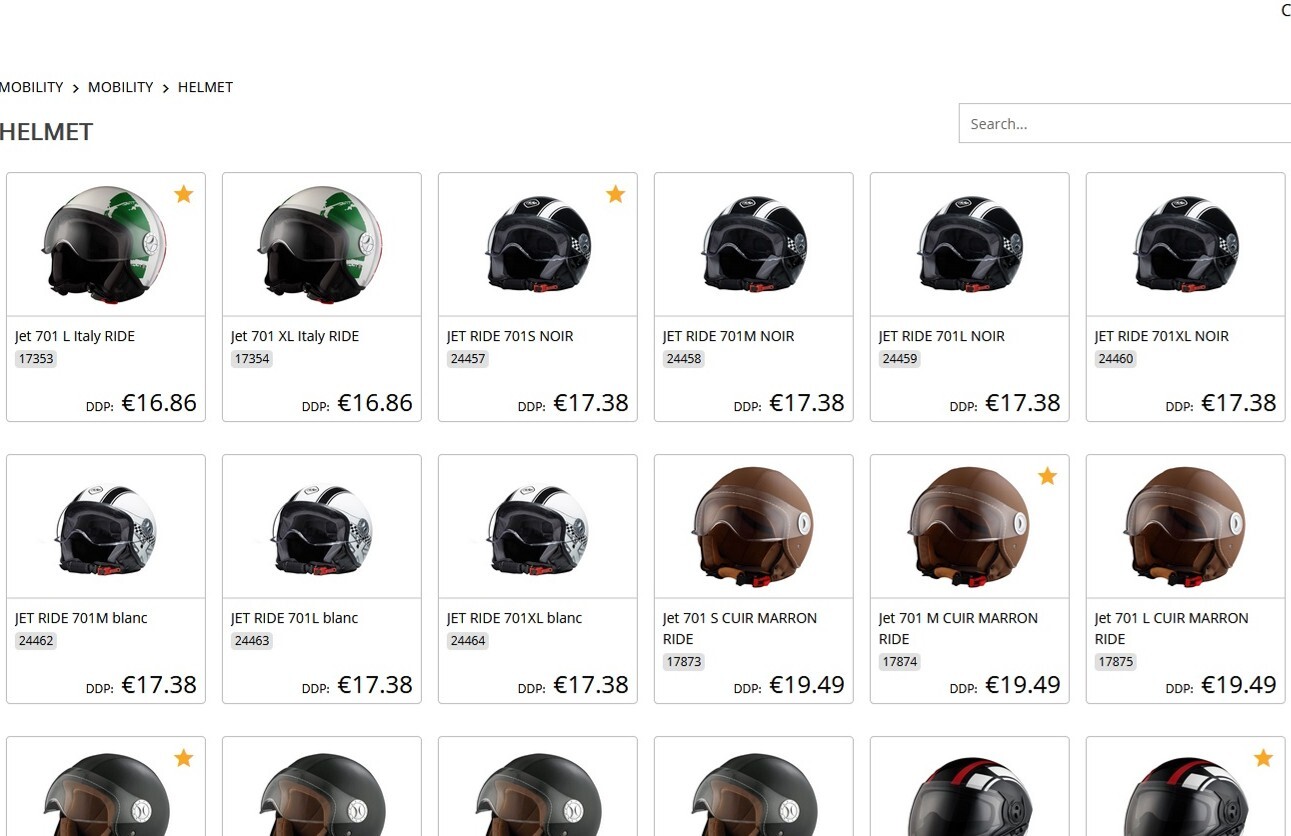Open the Jet 701 XL Italy RIDE product title
This screenshot has height=836, width=1291.
pyautogui.click(x=294, y=336)
